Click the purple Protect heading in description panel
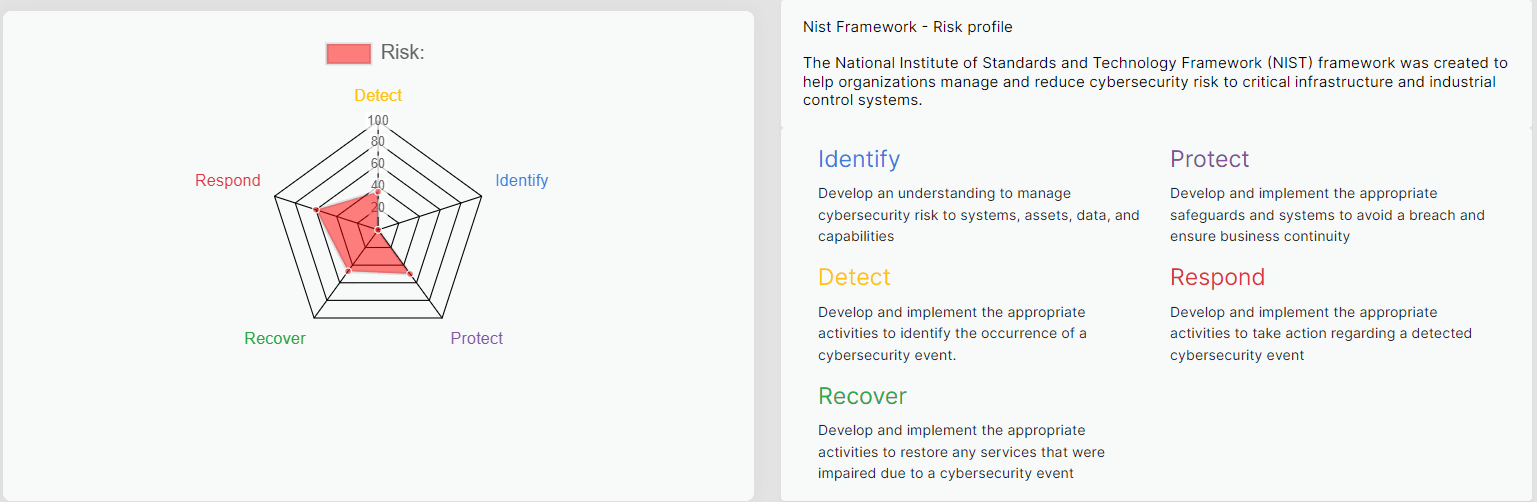Image resolution: width=1537 pixels, height=502 pixels. pyautogui.click(x=1210, y=159)
